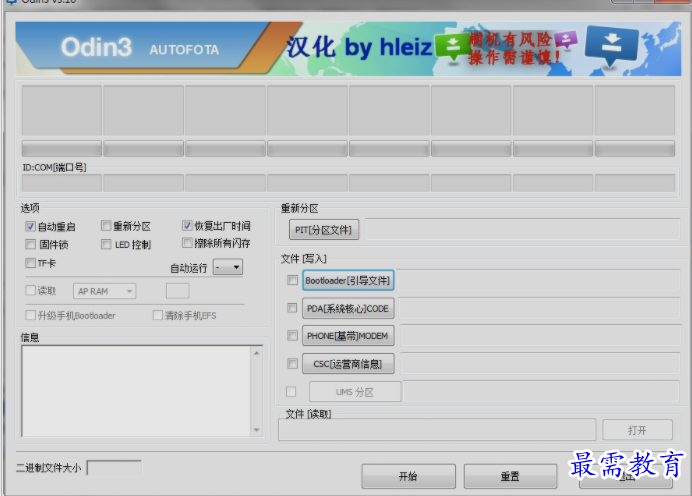Click the log scrollbar up arrow
Image resolution: width=692 pixels, height=496 pixels.
coord(256,353)
